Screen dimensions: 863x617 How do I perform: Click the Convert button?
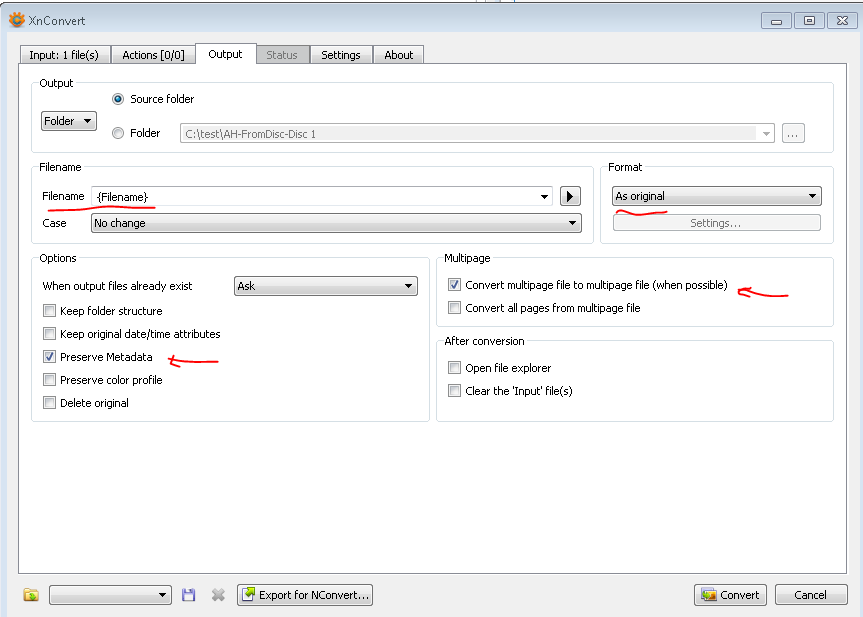730,595
